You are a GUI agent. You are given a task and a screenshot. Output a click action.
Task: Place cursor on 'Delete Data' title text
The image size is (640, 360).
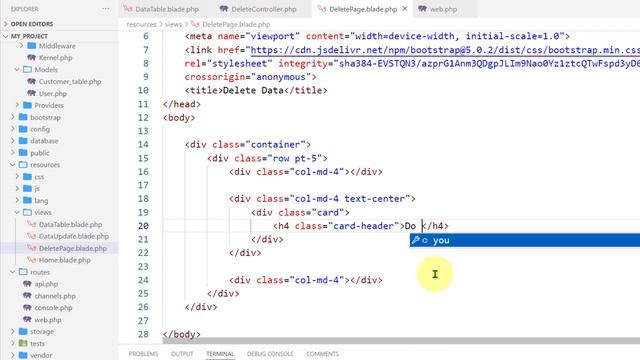253,90
